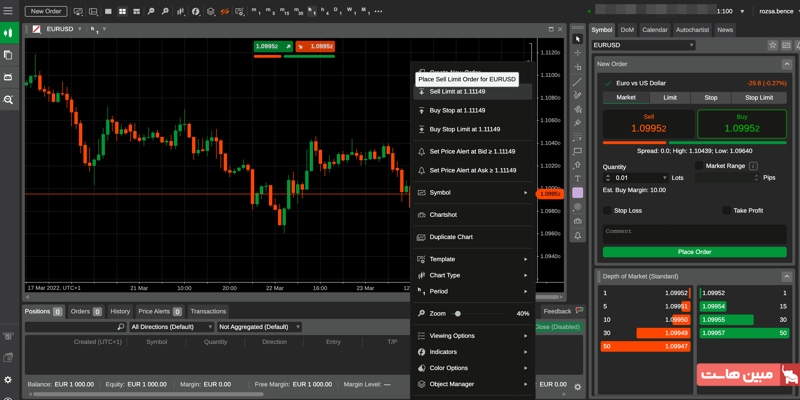Click the New Order button in toolbar
800x400 pixels.
click(45, 11)
